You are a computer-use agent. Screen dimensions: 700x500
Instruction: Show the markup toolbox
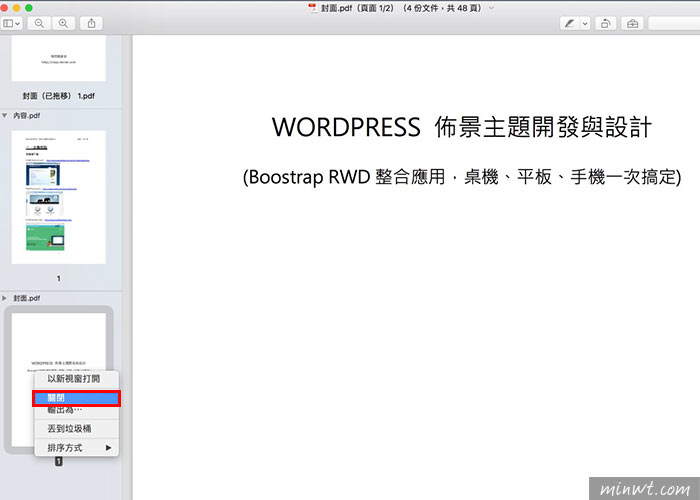tap(632, 23)
